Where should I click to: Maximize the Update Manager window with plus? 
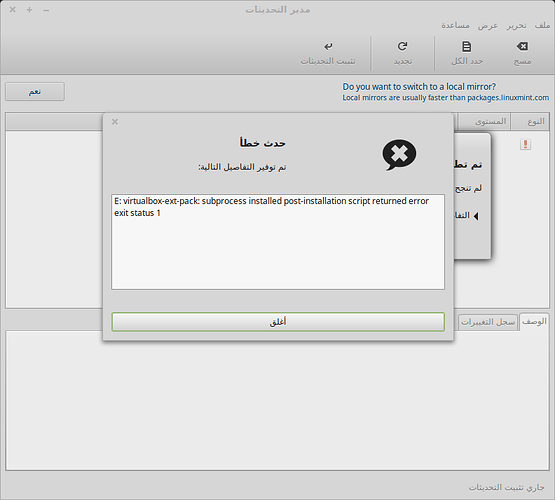click(29, 10)
